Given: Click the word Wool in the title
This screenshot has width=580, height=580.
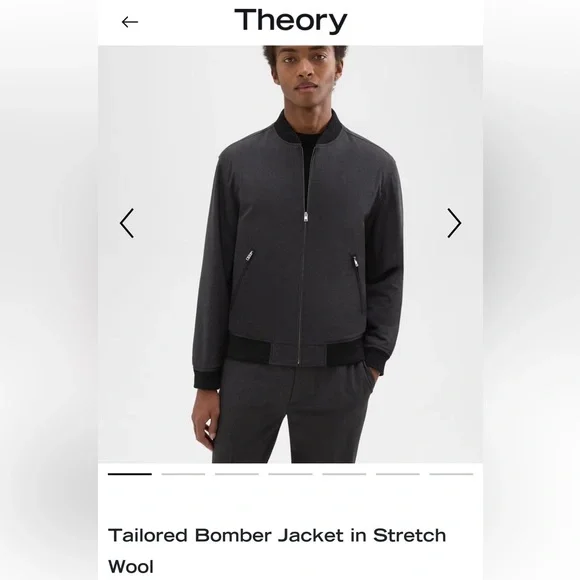Looking at the screenshot, I should (x=131, y=567).
